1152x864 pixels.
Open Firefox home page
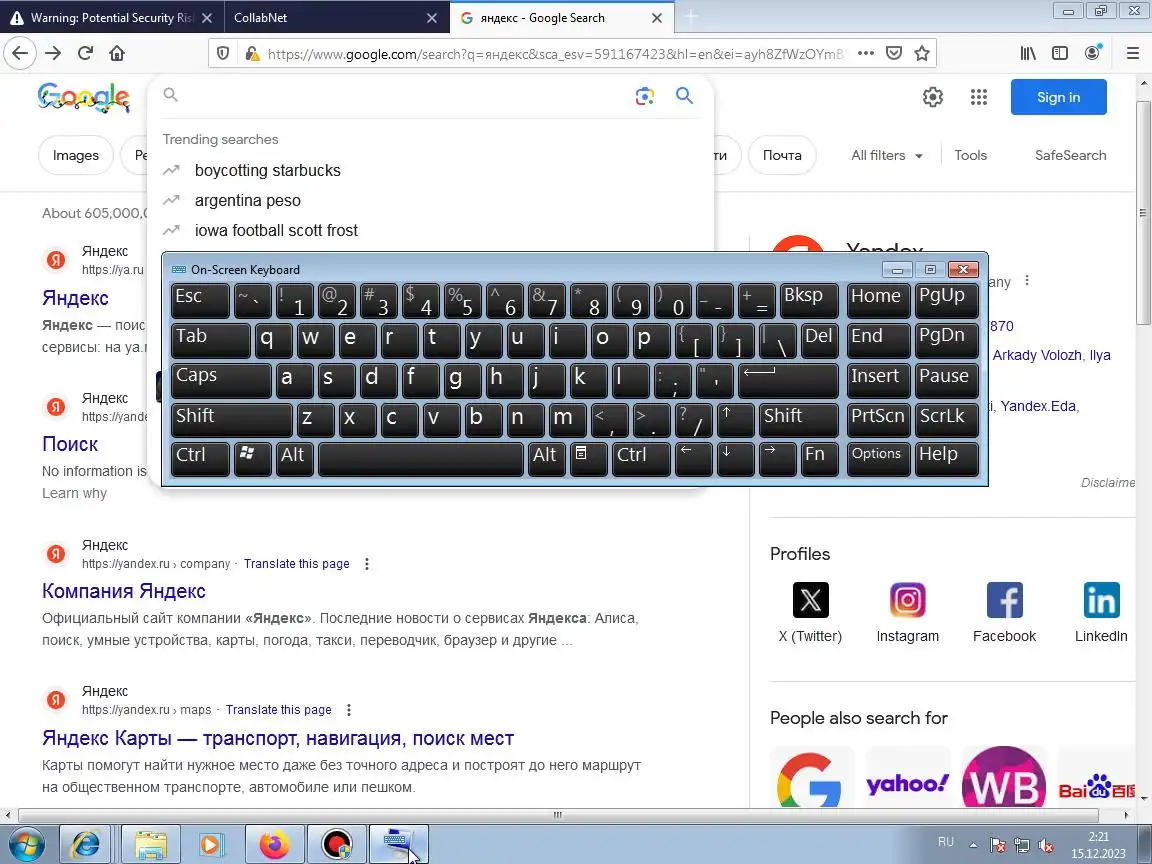(117, 53)
